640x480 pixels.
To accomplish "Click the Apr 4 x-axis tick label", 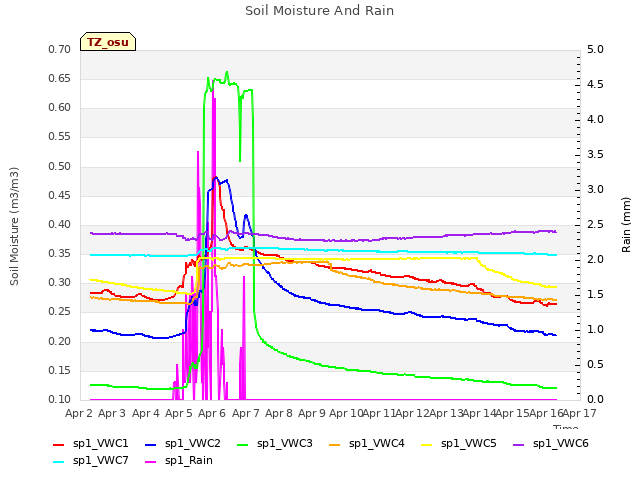I will (x=146, y=413).
